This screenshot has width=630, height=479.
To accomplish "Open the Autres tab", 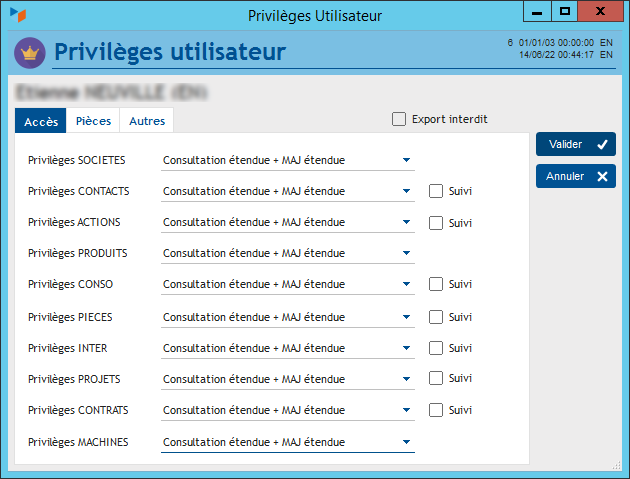I will point(147,121).
